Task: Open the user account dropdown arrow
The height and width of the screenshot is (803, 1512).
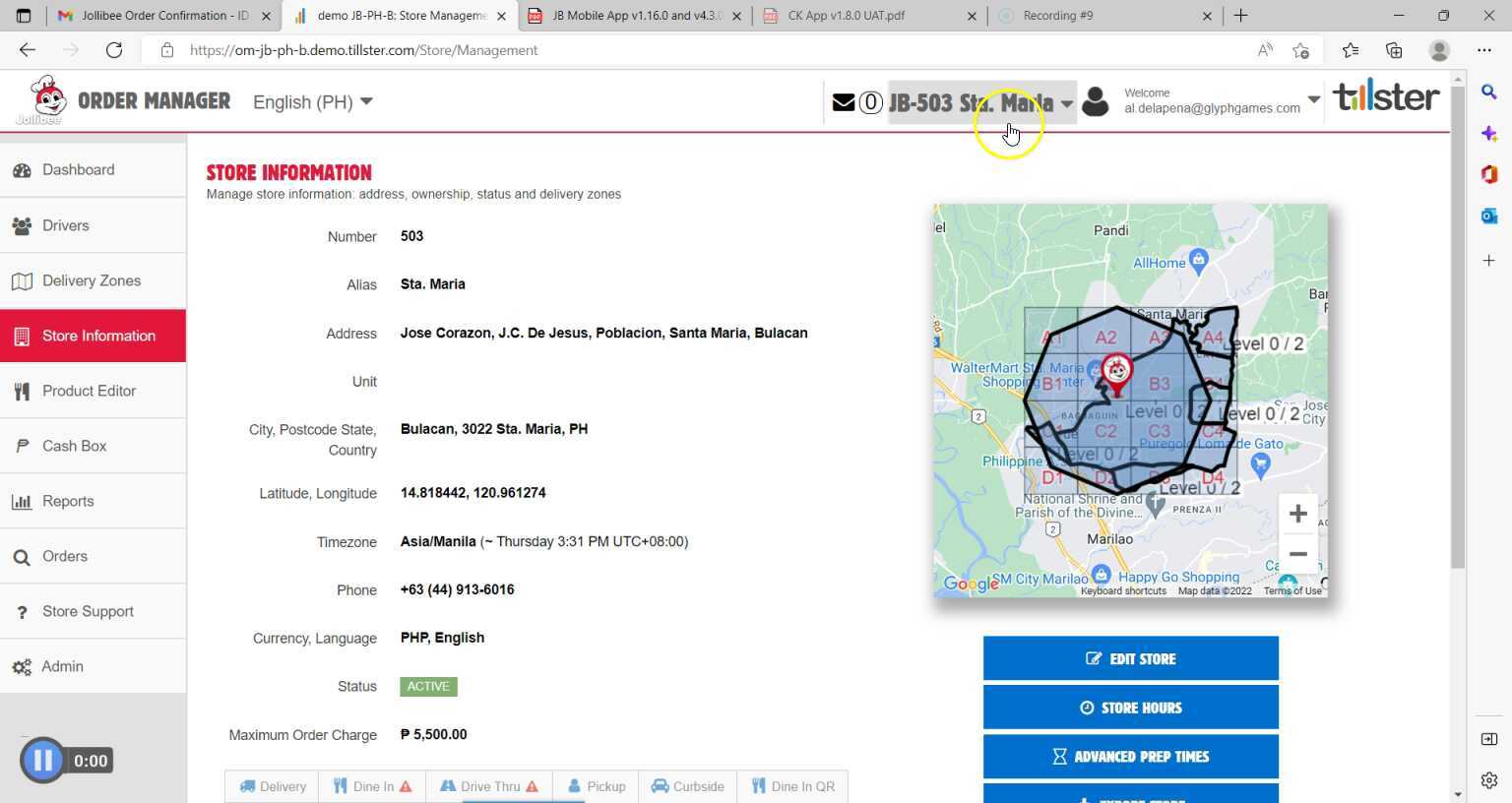Action: tap(1313, 100)
